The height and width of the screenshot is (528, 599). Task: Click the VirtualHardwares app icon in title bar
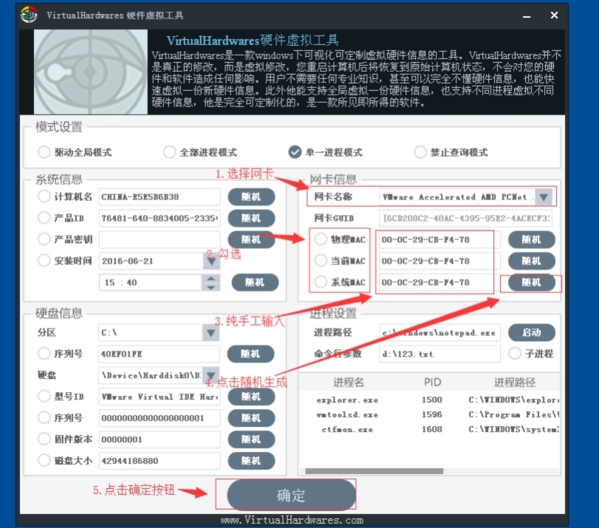tap(29, 15)
